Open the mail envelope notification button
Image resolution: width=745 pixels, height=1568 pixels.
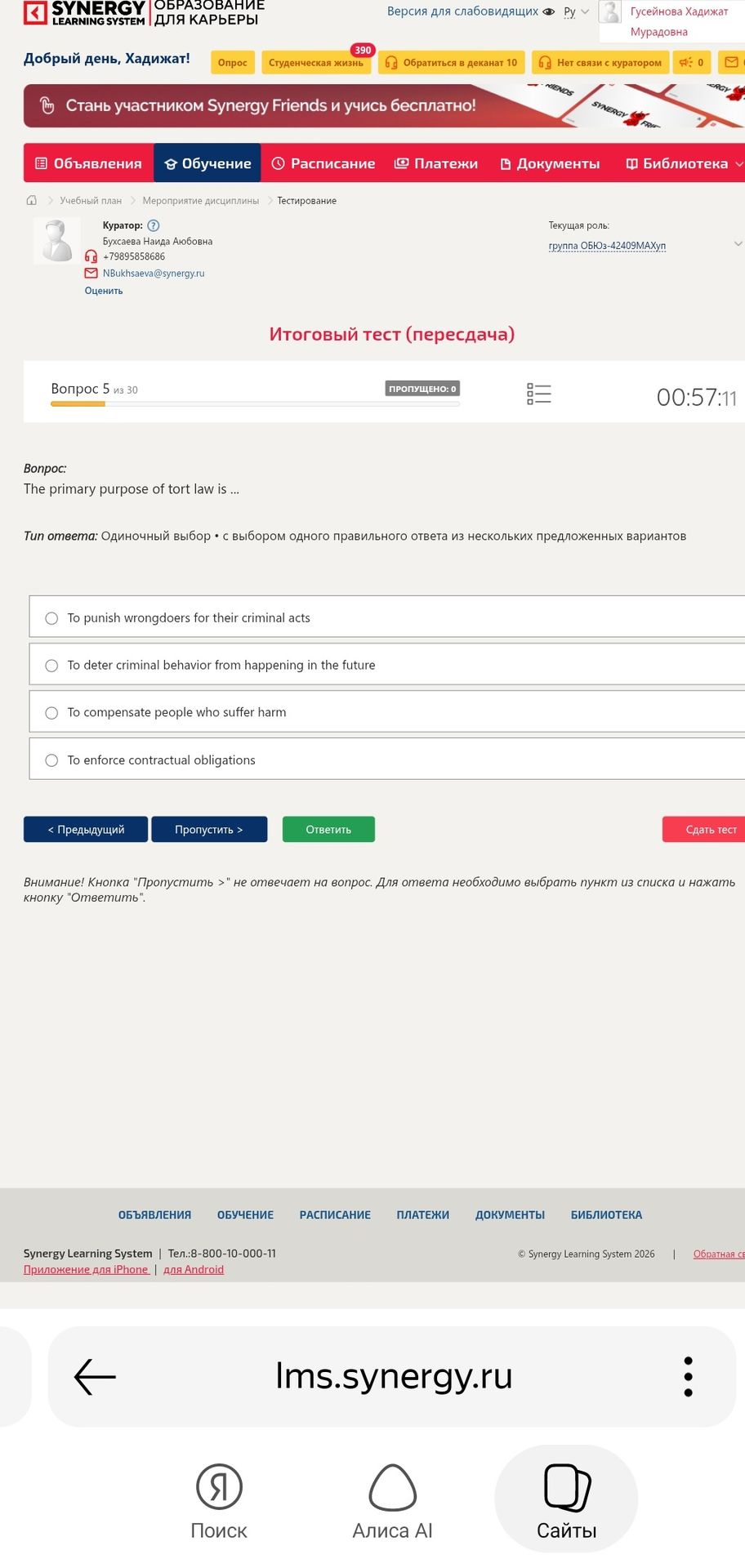point(730,62)
